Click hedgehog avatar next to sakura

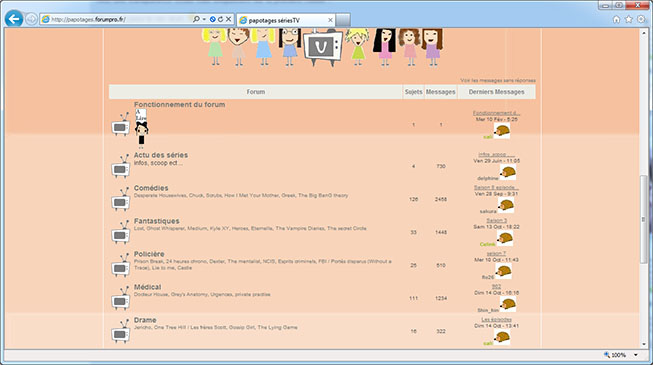[x=506, y=205]
